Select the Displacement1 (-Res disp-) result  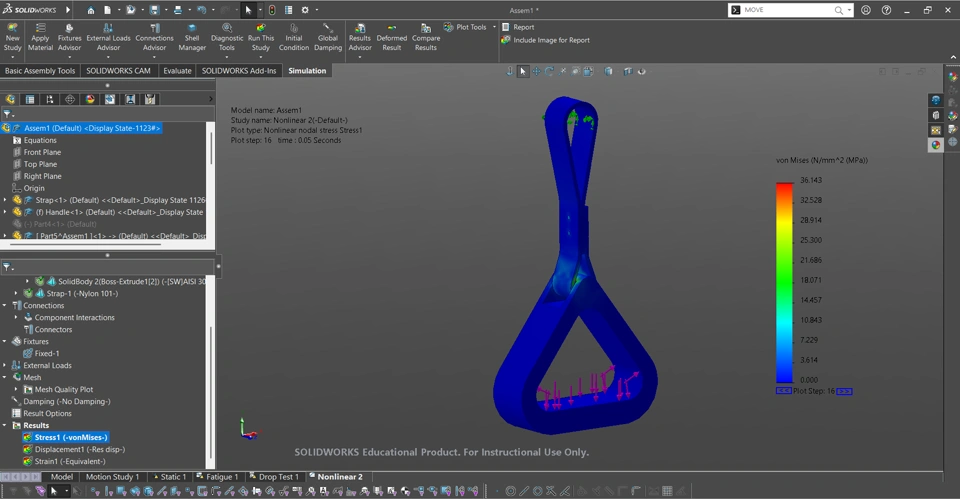coord(80,449)
